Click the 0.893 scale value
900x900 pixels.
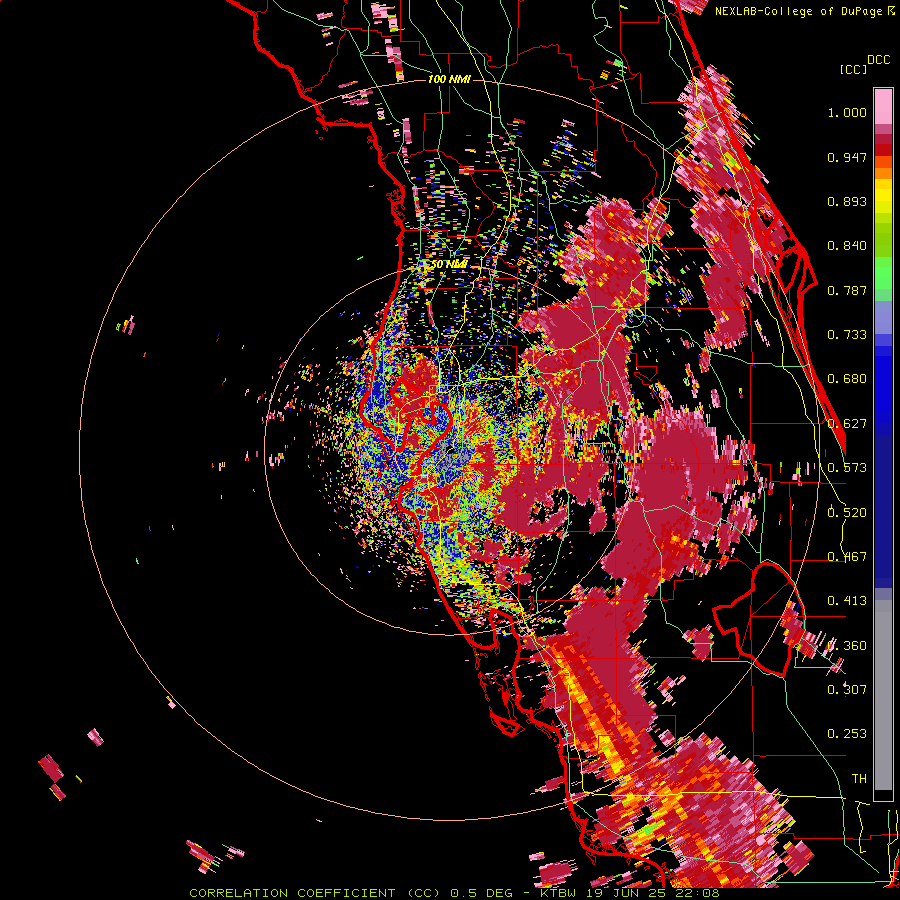click(847, 201)
